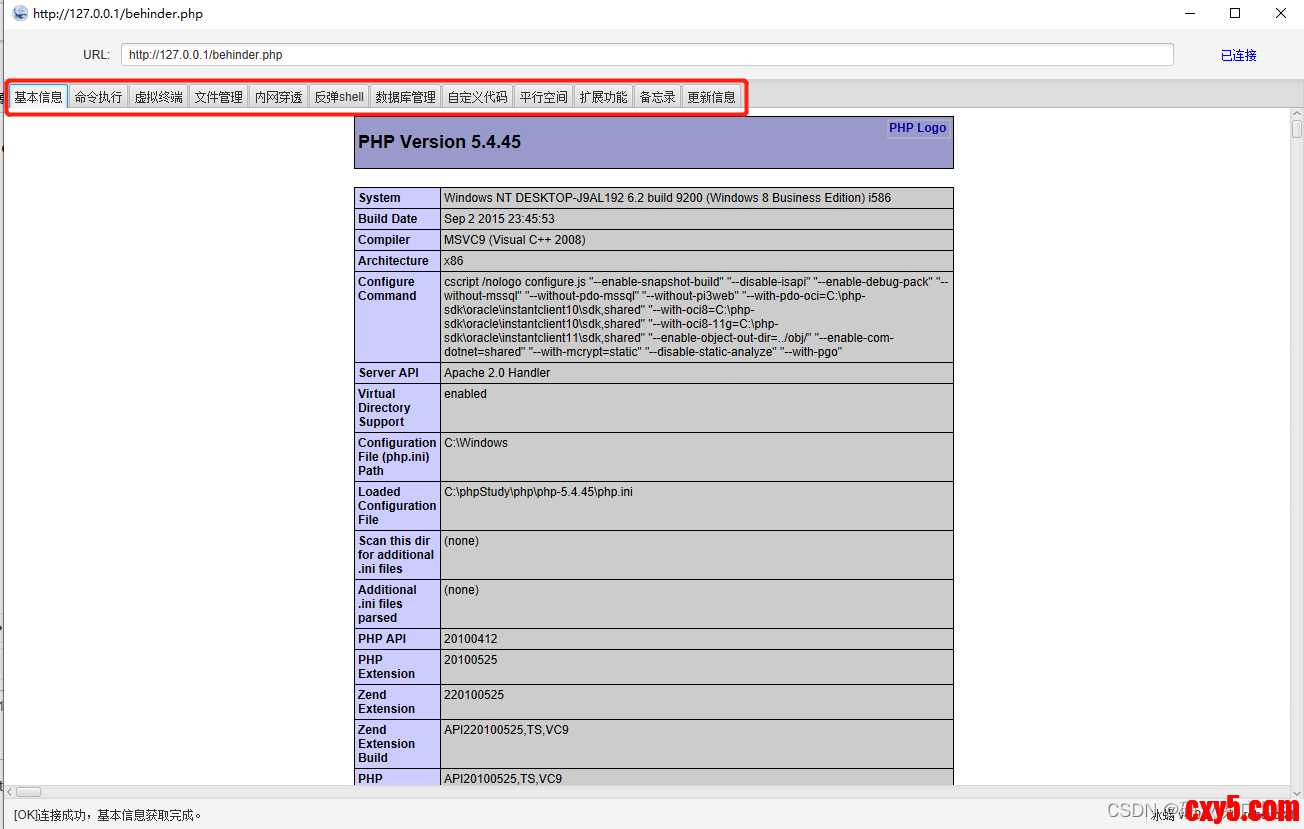Click the 反弹shell tab
The image size is (1304, 829).
[x=339, y=97]
